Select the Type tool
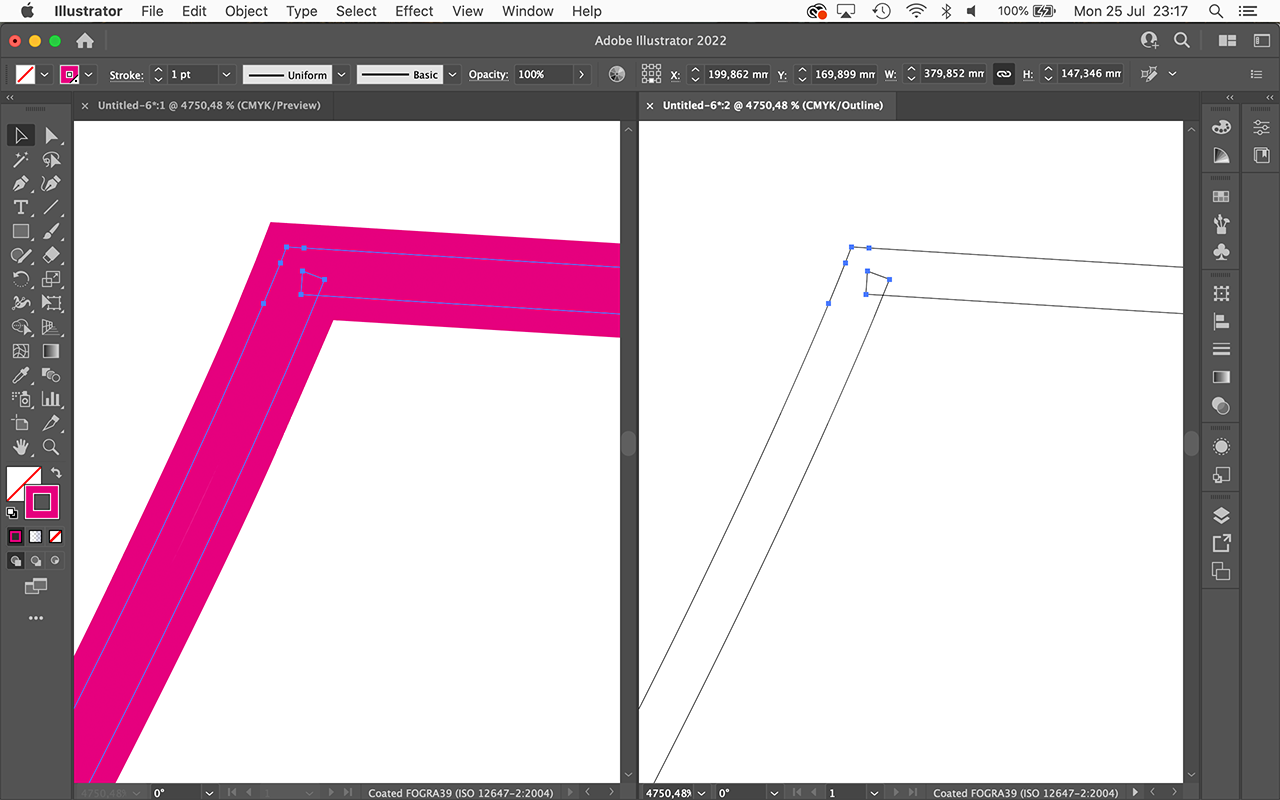Screen dimensions: 1280x800 click(20, 207)
